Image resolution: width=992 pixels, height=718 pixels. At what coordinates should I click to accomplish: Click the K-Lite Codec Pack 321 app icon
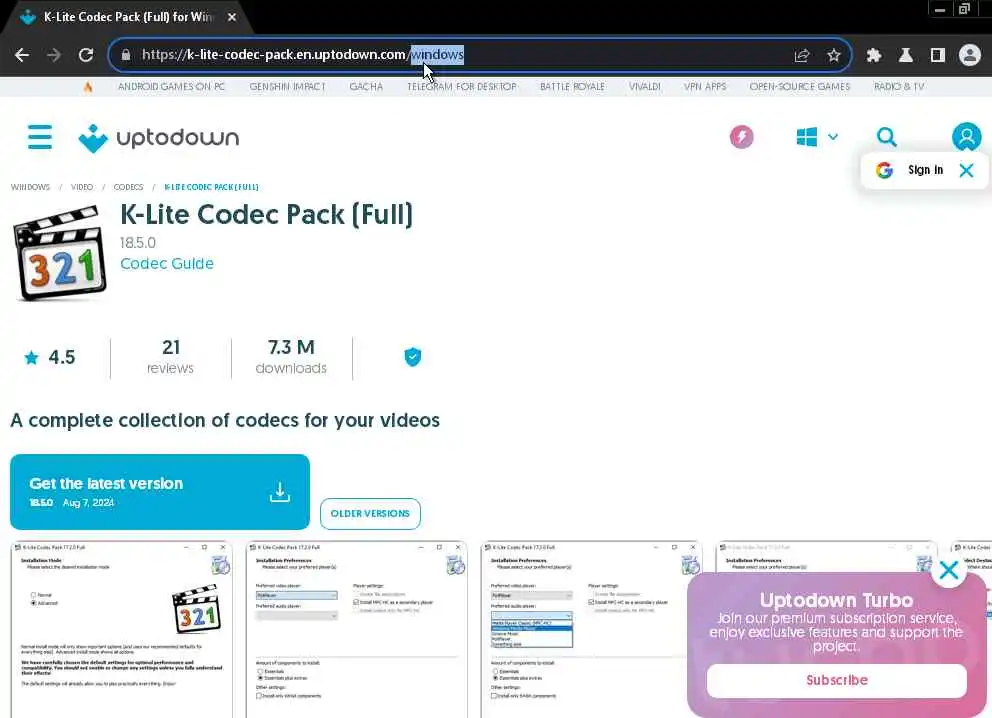[60, 253]
